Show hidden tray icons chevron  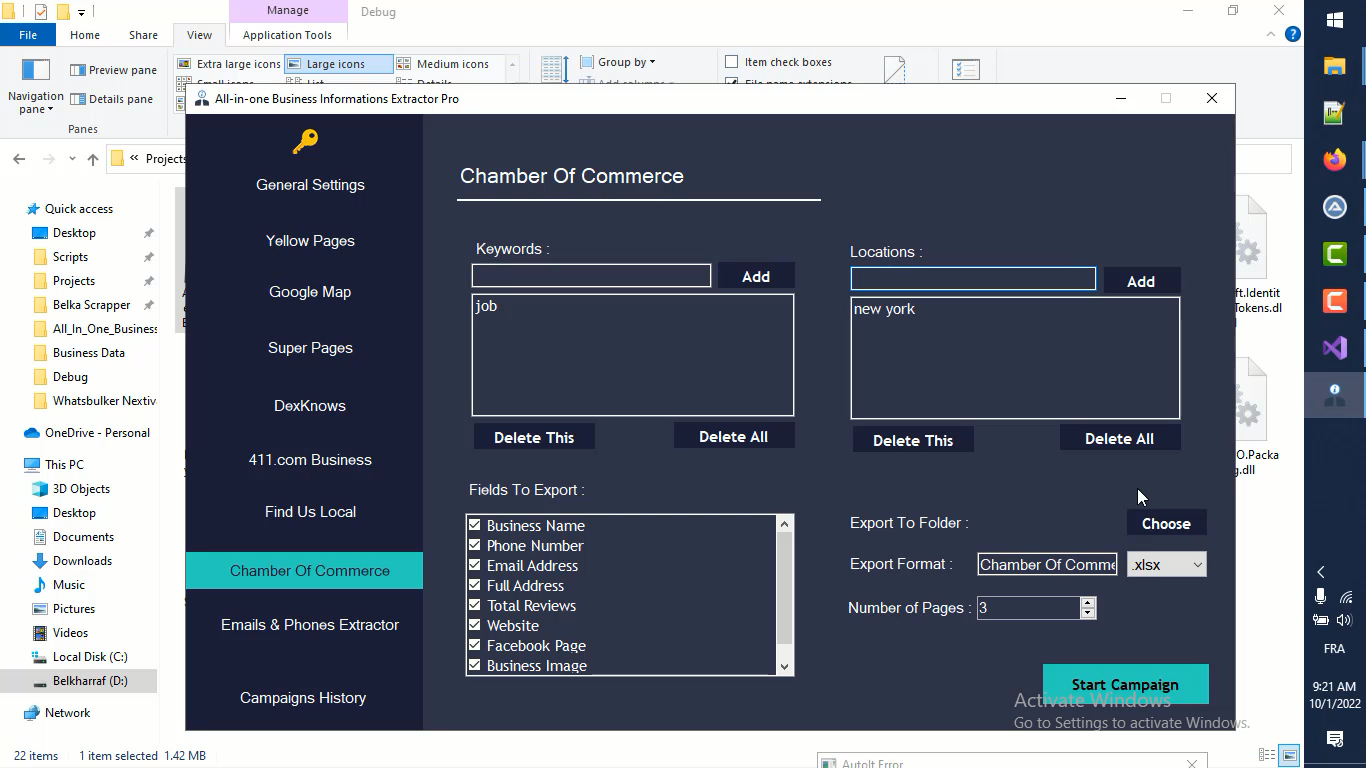[x=1321, y=572]
